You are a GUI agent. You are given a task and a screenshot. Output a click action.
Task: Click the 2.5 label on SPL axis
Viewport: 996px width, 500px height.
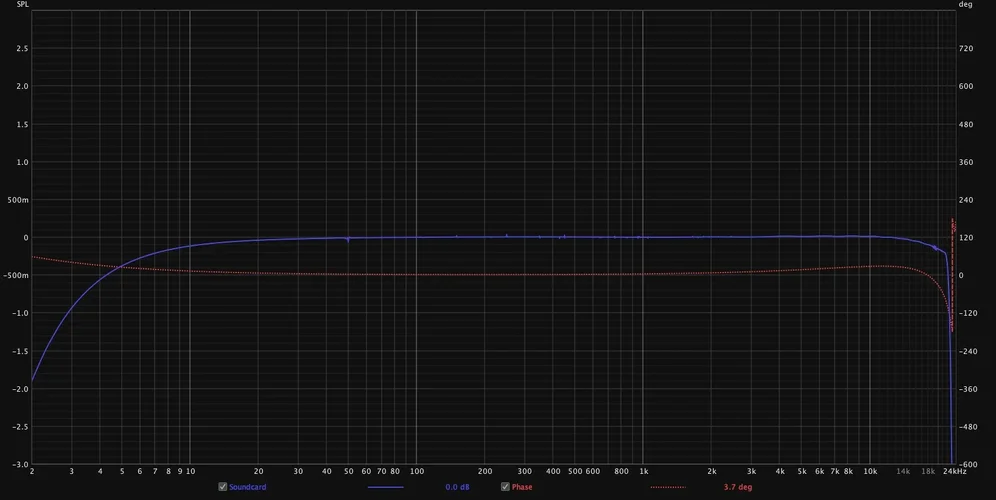pos(23,48)
